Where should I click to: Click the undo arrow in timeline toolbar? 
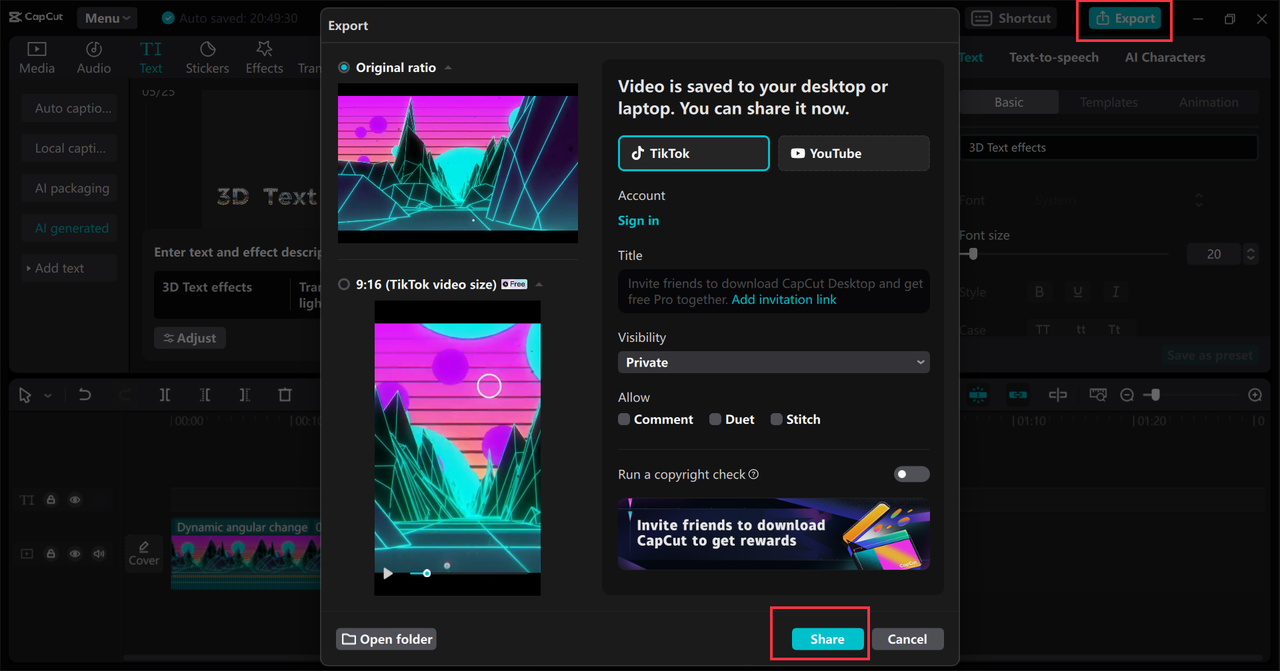coord(85,395)
